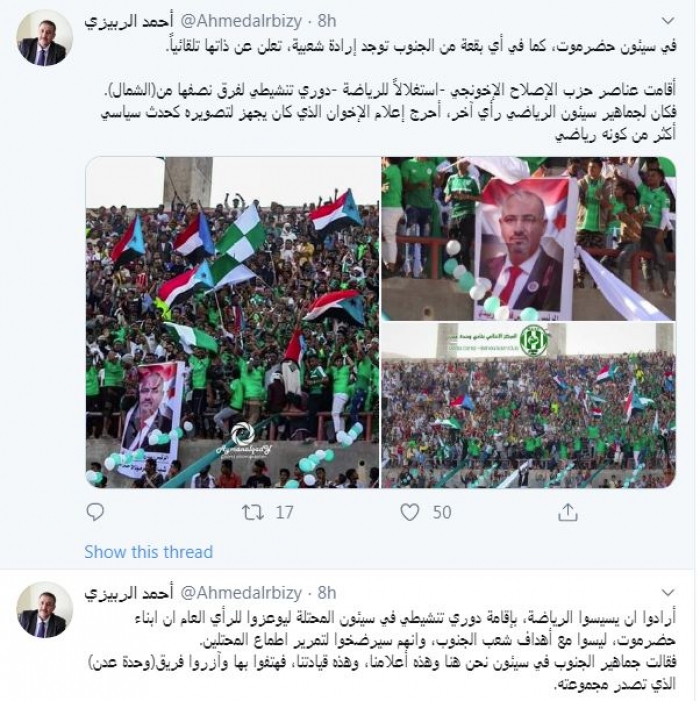Open the bottom-right crowd stadium photo
This screenshot has width=700, height=701.
click(528, 405)
